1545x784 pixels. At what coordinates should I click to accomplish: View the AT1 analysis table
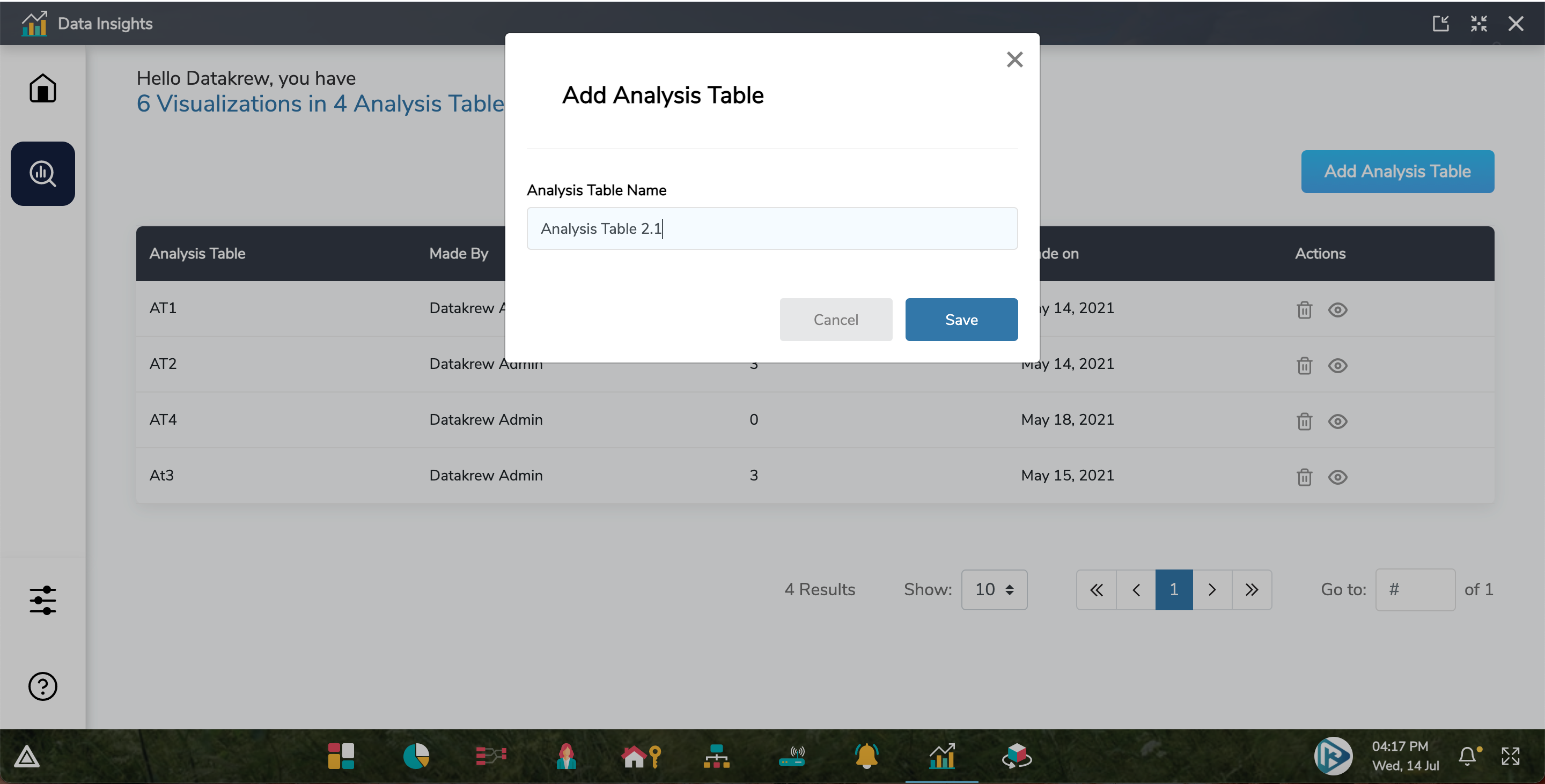pyautogui.click(x=1337, y=310)
